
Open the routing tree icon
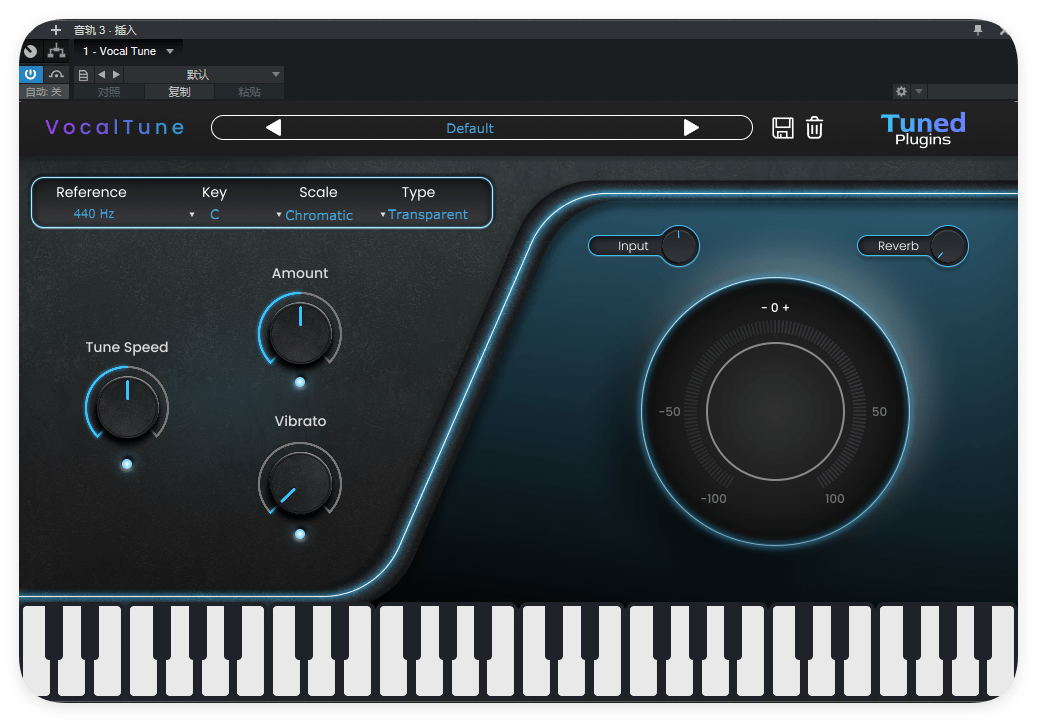tap(57, 51)
